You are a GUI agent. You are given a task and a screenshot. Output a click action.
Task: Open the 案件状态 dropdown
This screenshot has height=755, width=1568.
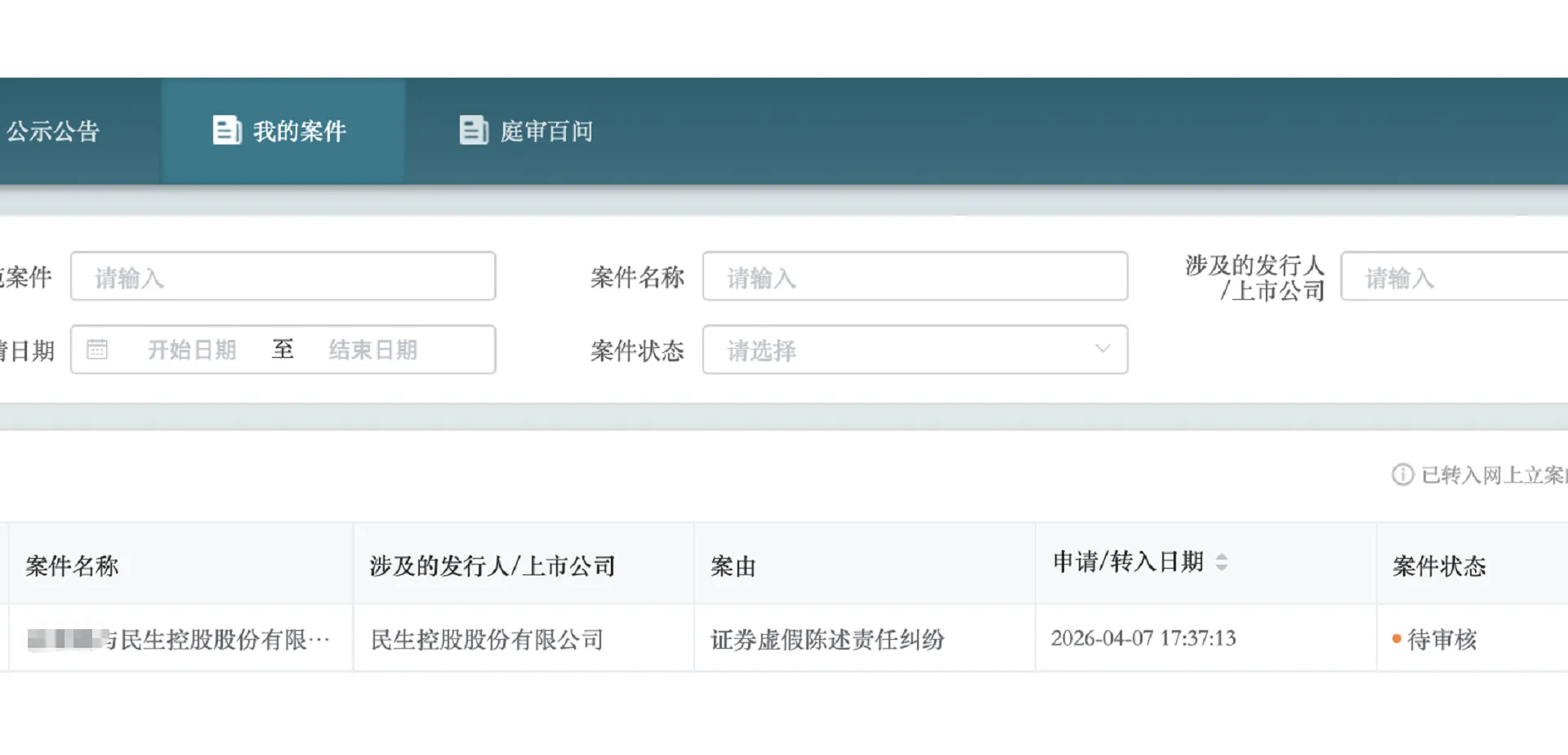click(915, 350)
